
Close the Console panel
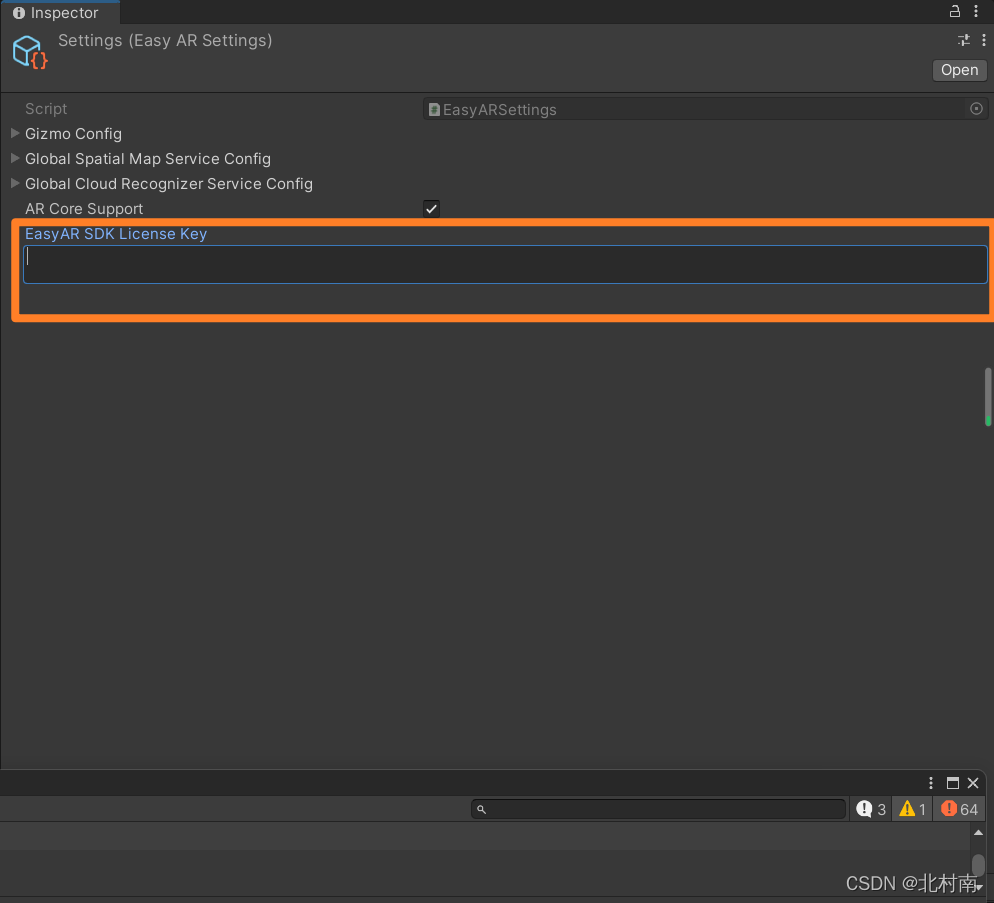[x=973, y=783]
